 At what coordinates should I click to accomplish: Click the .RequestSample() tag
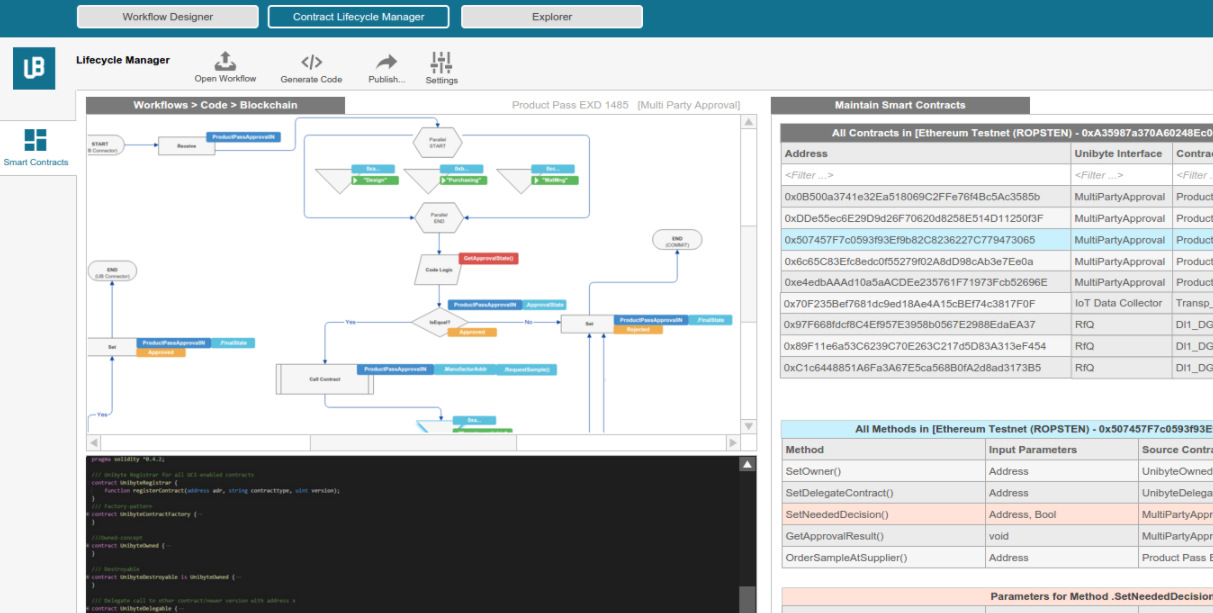coord(527,369)
